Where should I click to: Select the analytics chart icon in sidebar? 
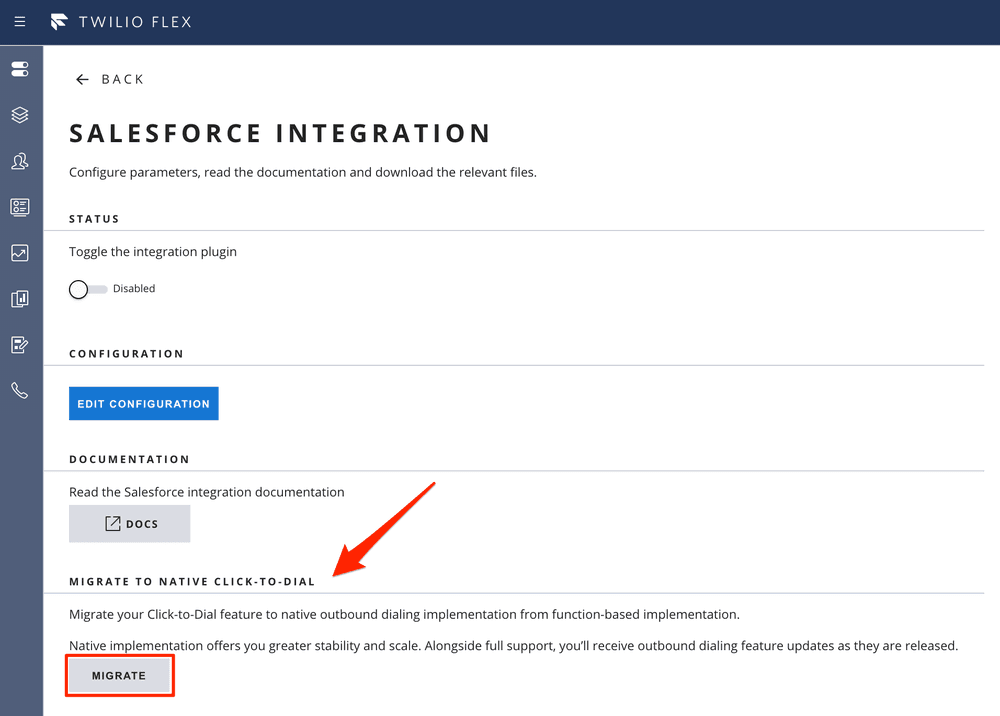click(20, 253)
